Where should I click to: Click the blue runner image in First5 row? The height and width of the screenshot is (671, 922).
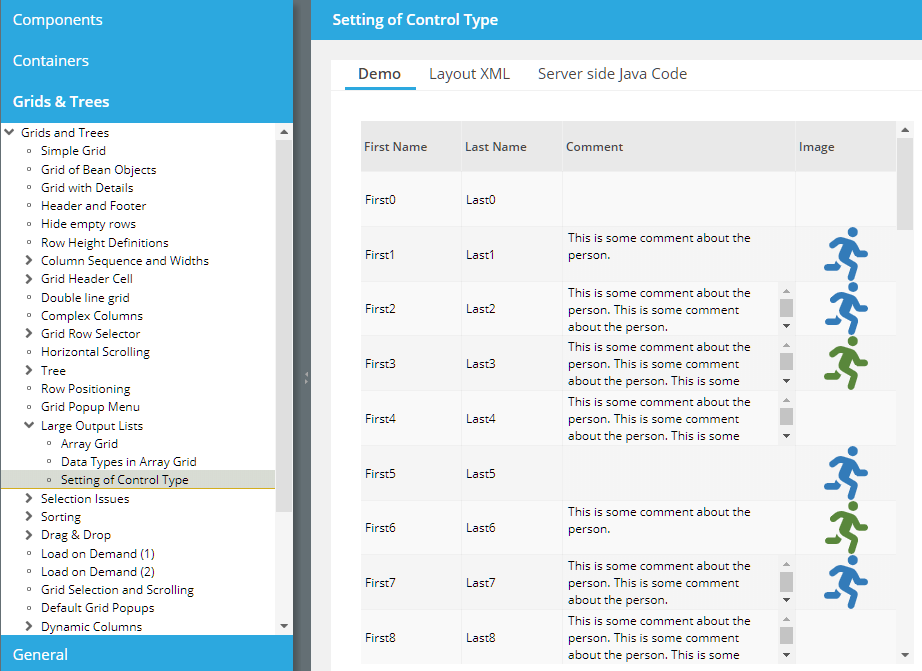846,473
